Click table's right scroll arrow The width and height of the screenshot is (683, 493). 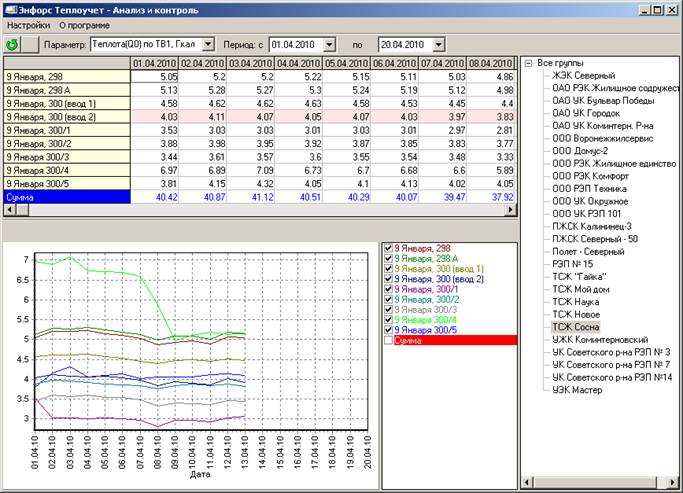510,210
